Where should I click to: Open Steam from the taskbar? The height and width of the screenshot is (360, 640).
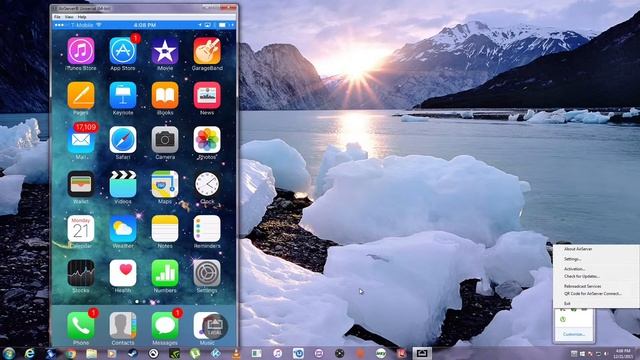(x=133, y=353)
